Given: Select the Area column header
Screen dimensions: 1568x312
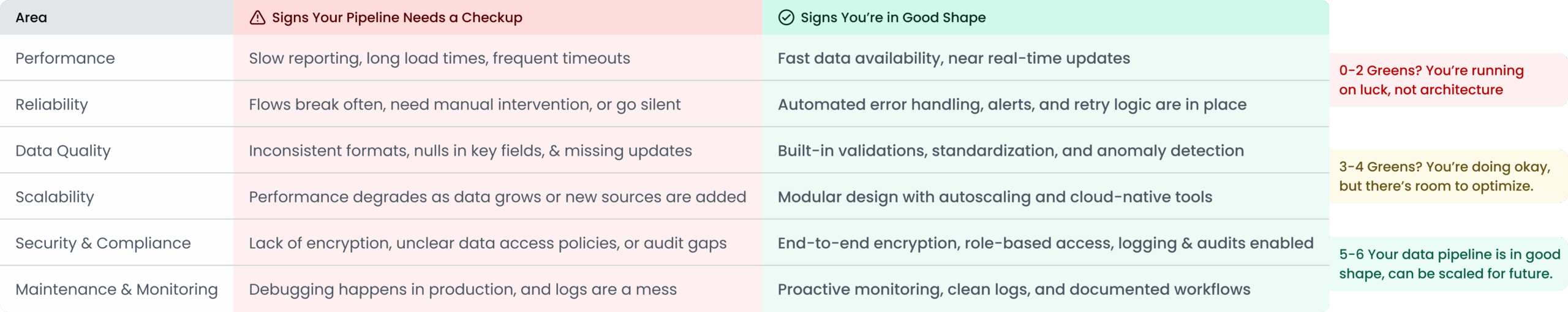Looking at the screenshot, I should [x=31, y=18].
